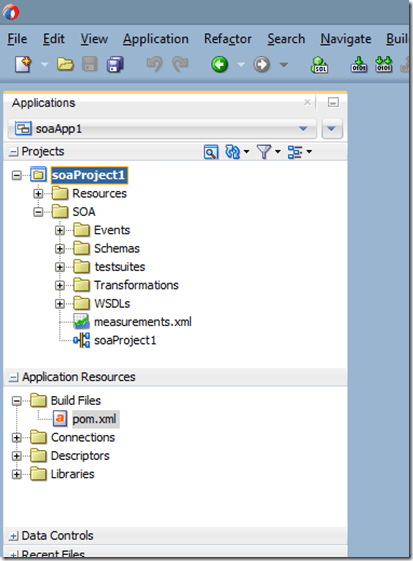Select the Applications panel tab
This screenshot has height=561, width=413.
point(44,103)
